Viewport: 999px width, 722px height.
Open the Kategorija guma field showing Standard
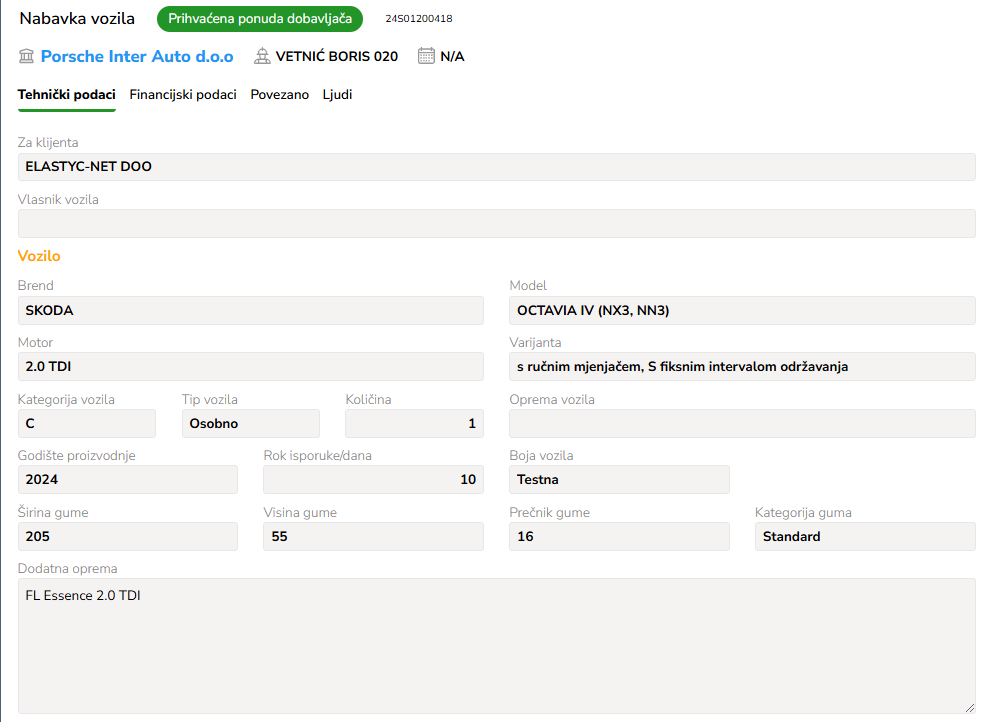click(x=865, y=537)
